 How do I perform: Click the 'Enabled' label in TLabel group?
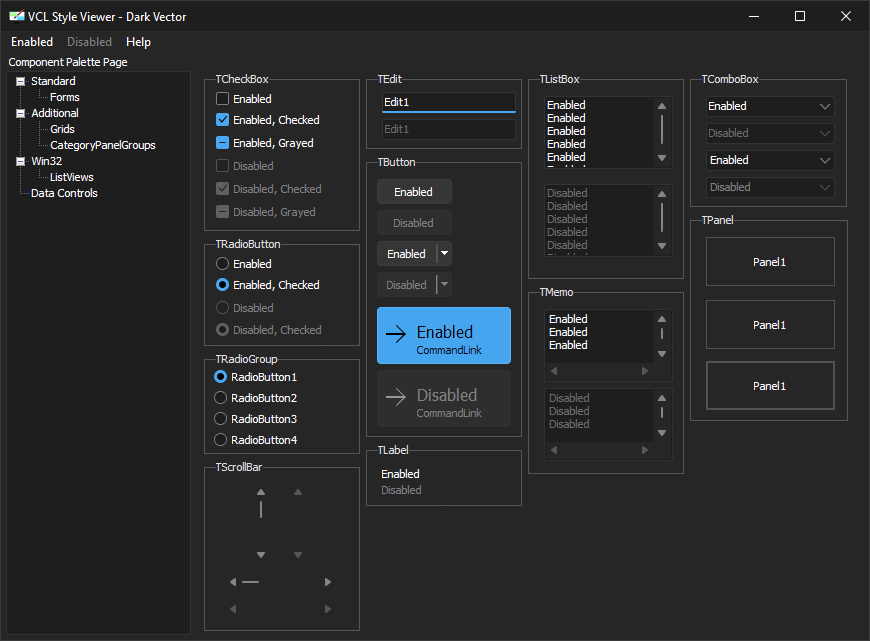click(400, 474)
